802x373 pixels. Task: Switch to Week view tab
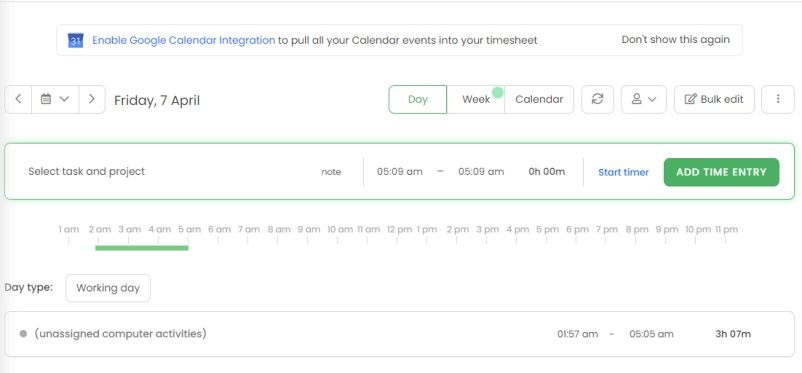pyautogui.click(x=476, y=99)
